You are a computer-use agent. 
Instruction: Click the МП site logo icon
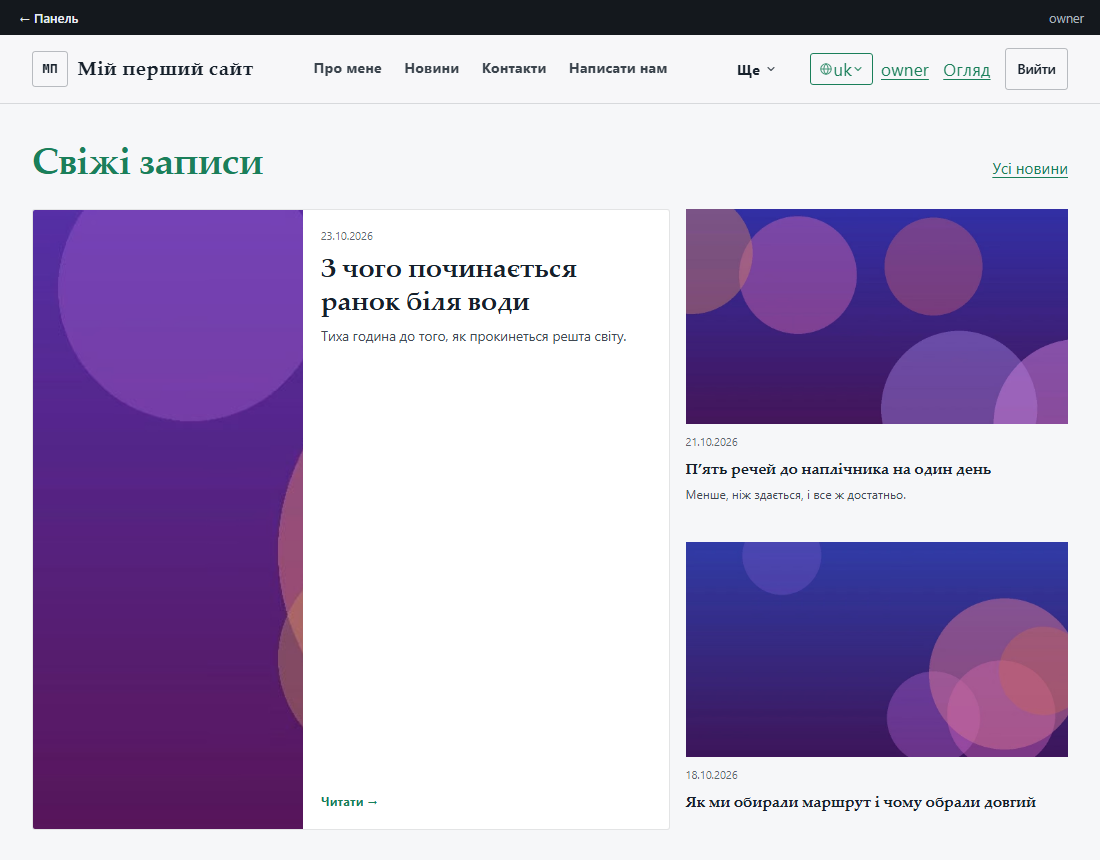(x=50, y=69)
